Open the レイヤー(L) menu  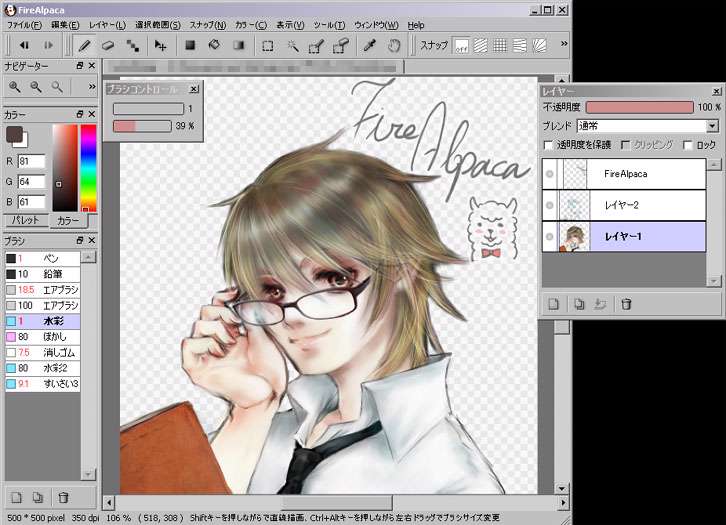(x=107, y=24)
